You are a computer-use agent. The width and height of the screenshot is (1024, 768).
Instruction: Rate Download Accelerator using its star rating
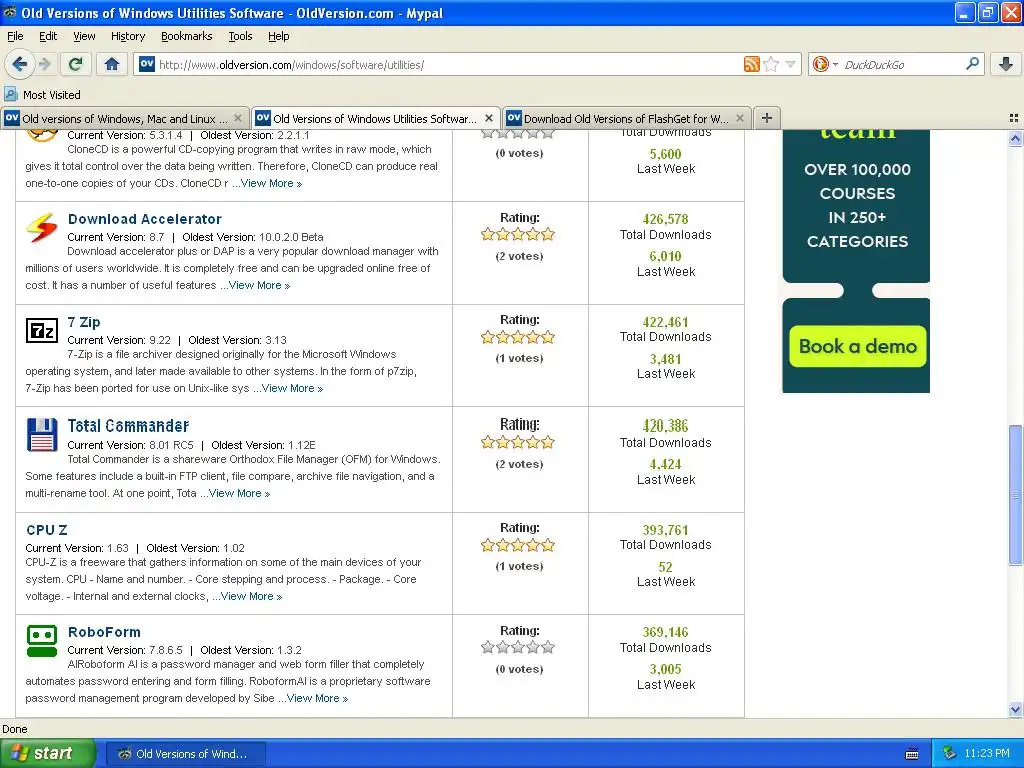[x=518, y=234]
